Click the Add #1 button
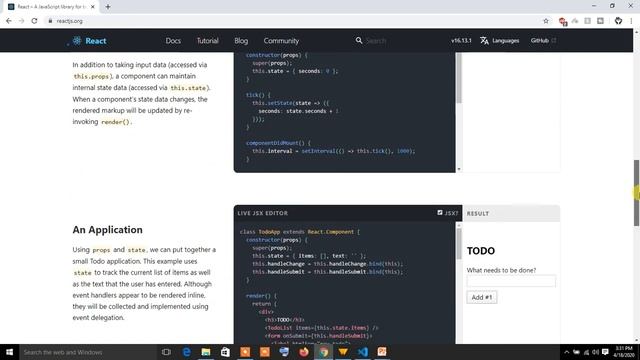Viewport: 640px width, 360px height. tap(482, 297)
